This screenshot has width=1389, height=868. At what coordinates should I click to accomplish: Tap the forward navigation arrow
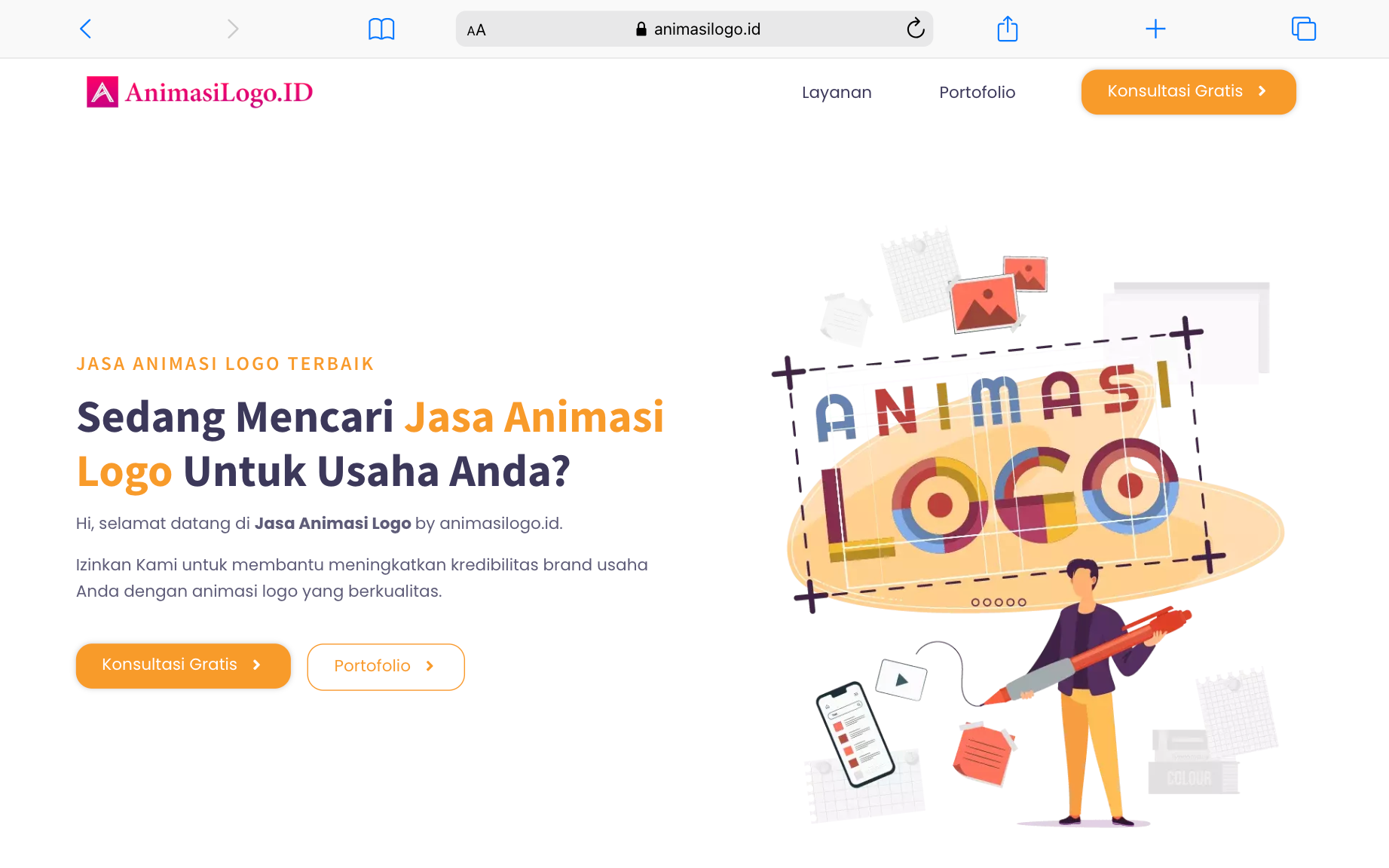click(233, 29)
